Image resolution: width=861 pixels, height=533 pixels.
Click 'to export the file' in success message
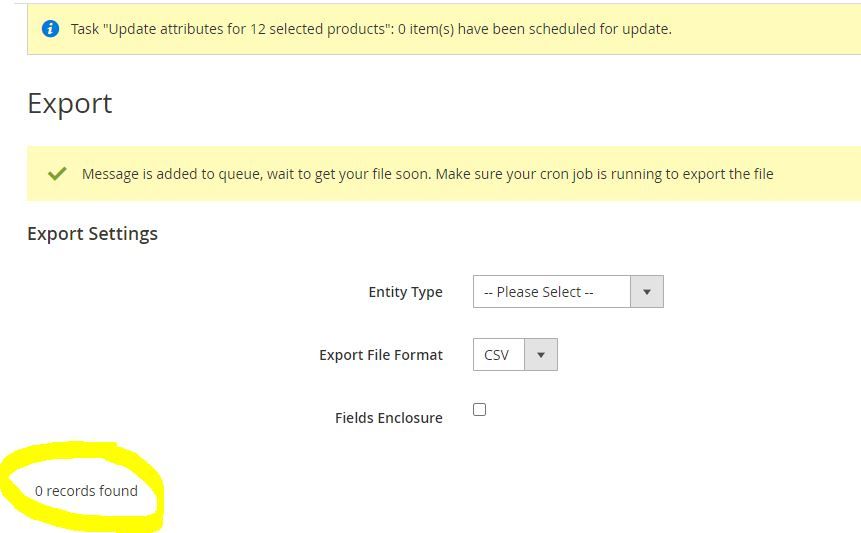(728, 174)
